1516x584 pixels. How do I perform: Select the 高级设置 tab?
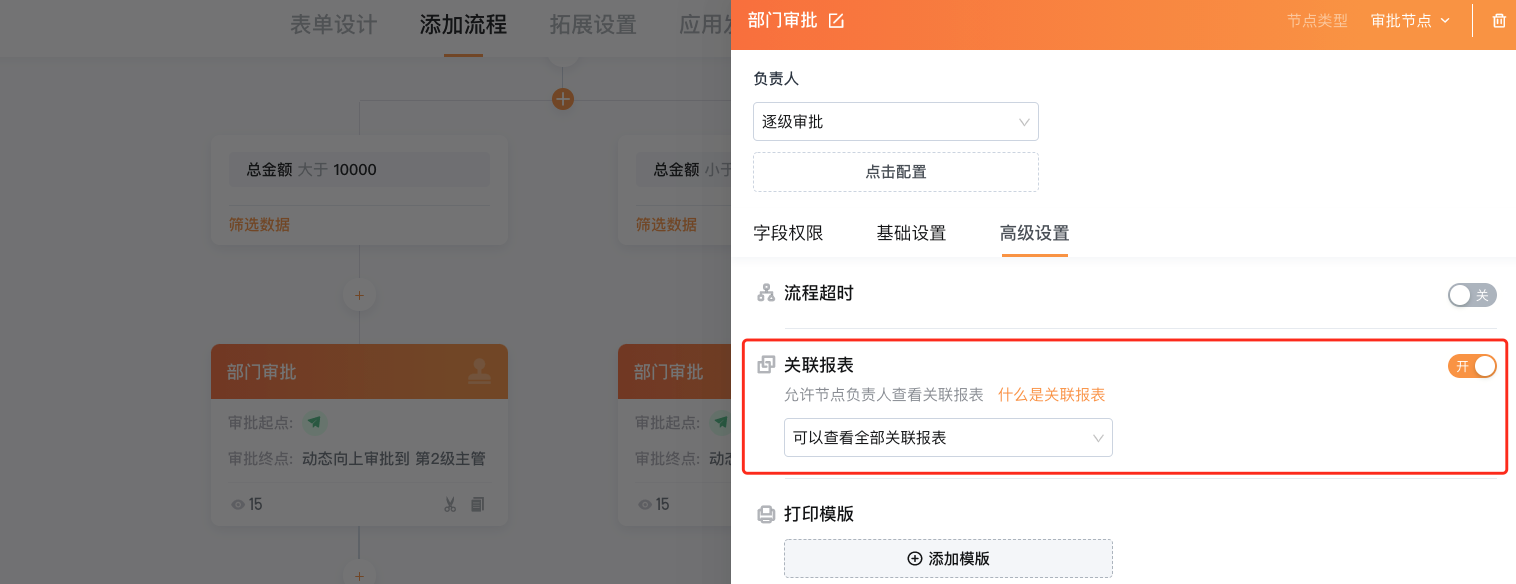coord(1035,234)
